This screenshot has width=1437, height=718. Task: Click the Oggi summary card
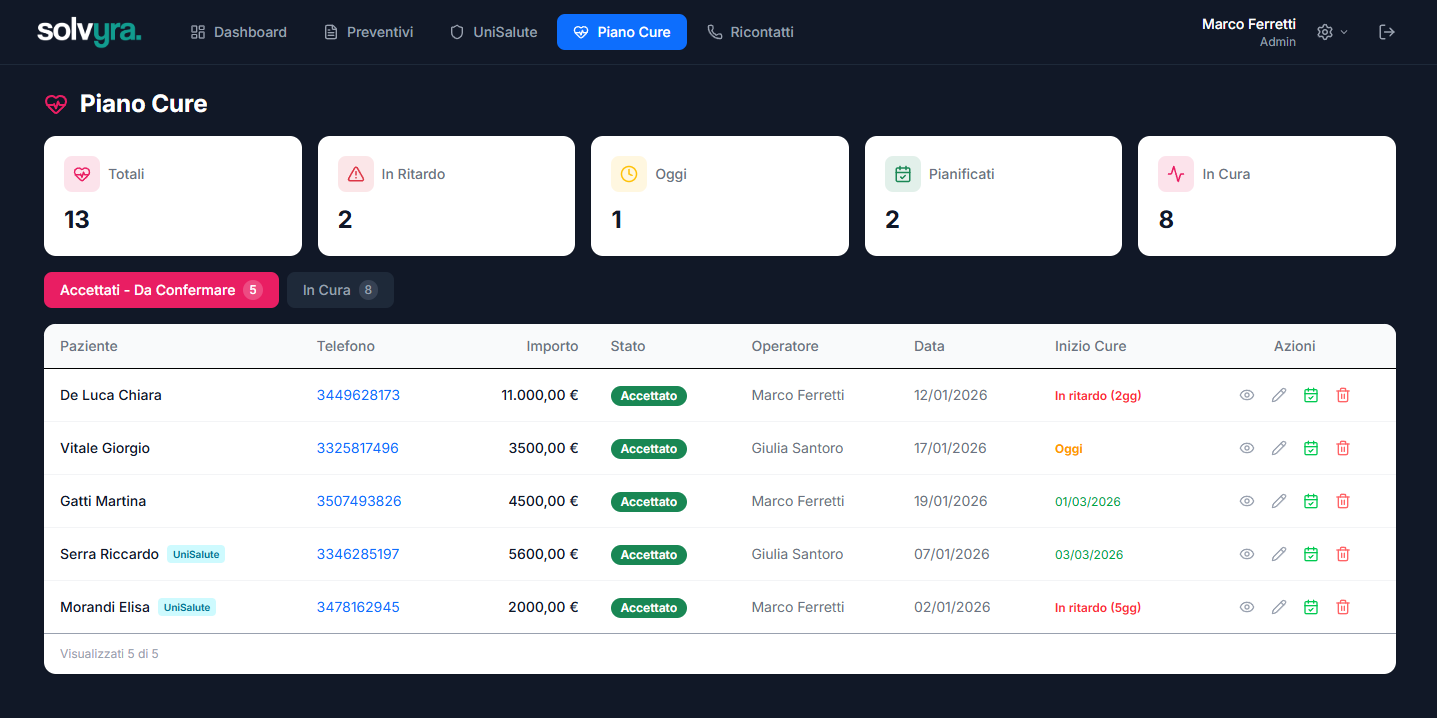click(719, 196)
